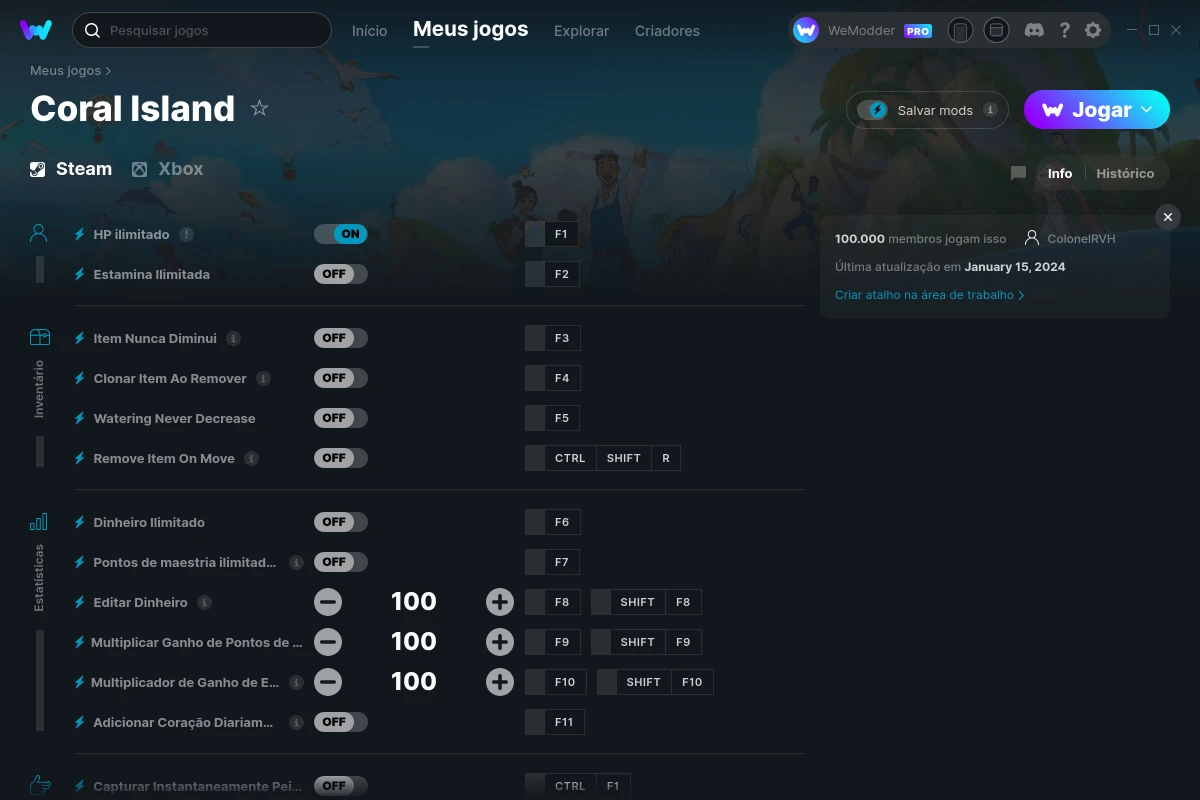Click the Pesquisar jogos search field
The width and height of the screenshot is (1200, 800).
(x=200, y=30)
